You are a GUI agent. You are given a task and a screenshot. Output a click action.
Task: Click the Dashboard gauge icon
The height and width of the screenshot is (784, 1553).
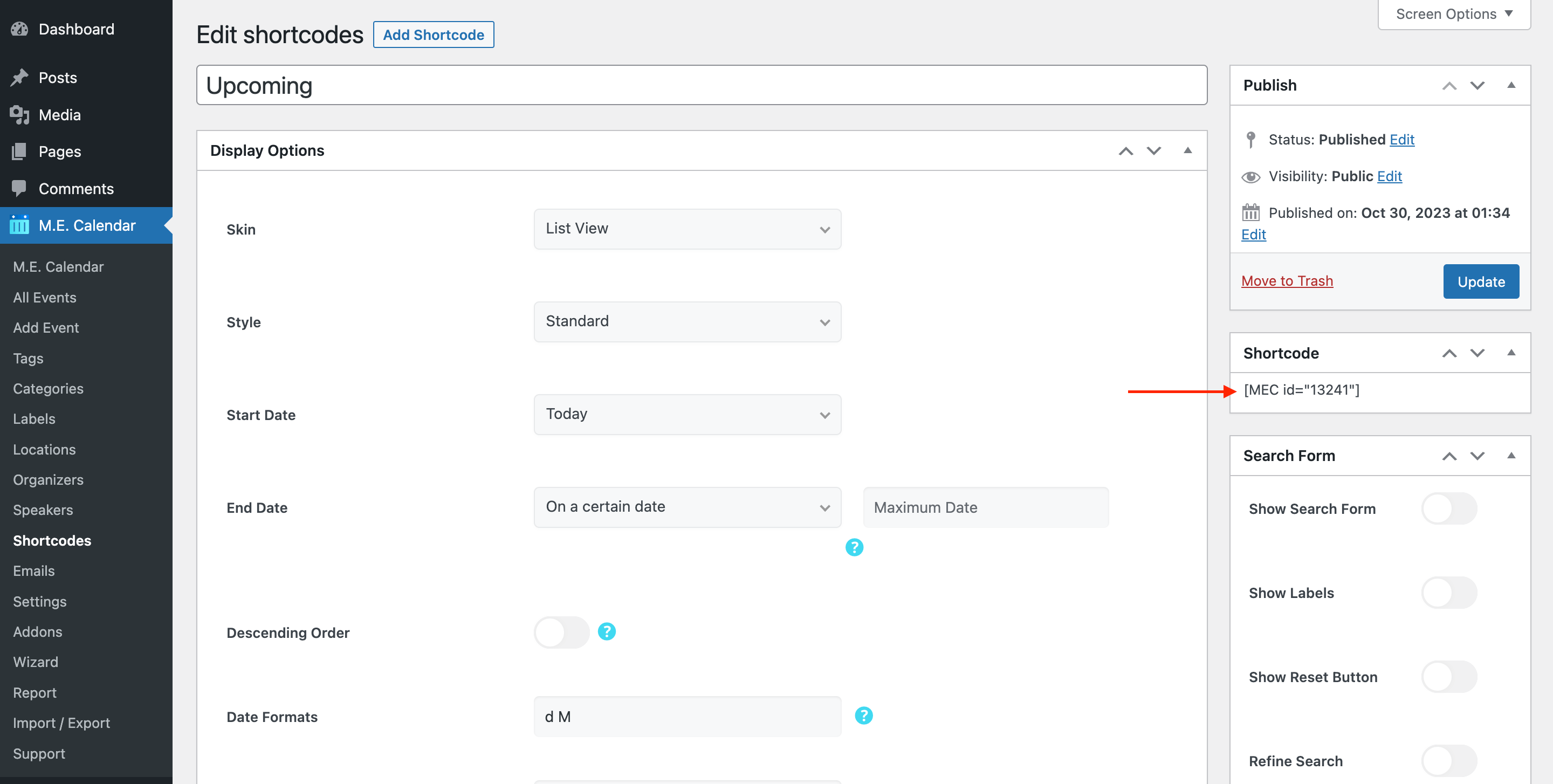click(19, 29)
